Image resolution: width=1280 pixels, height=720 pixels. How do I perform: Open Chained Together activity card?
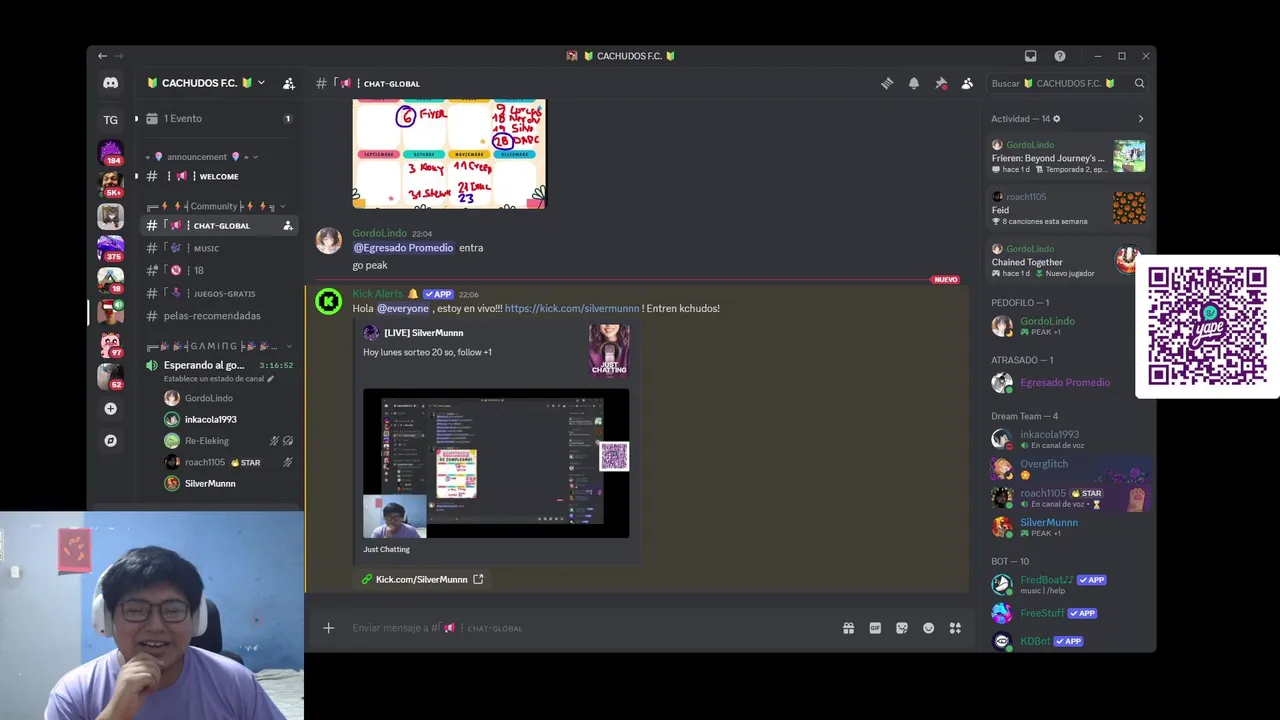click(1067, 261)
